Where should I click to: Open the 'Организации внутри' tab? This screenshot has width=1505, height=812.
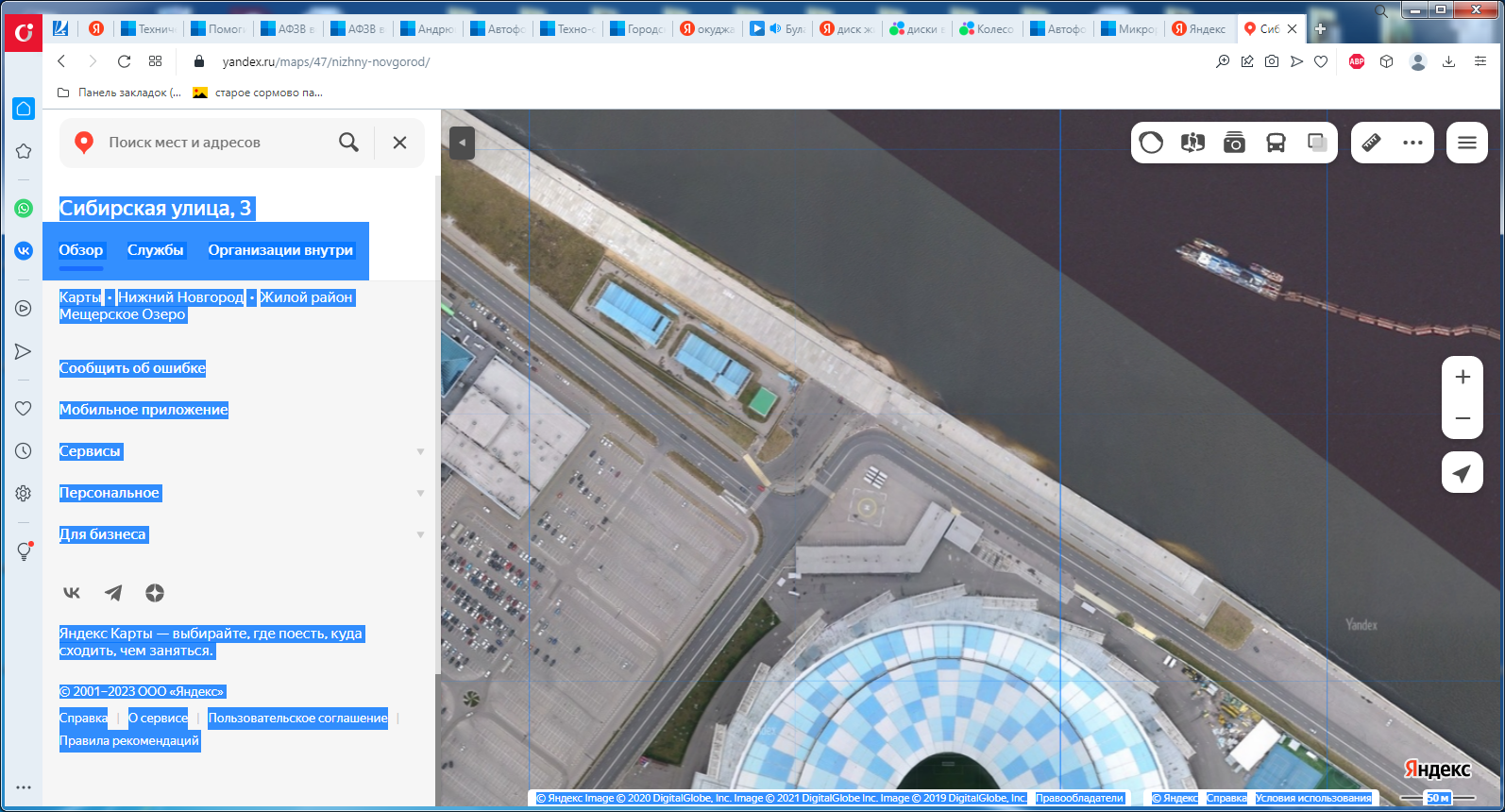[x=280, y=250]
